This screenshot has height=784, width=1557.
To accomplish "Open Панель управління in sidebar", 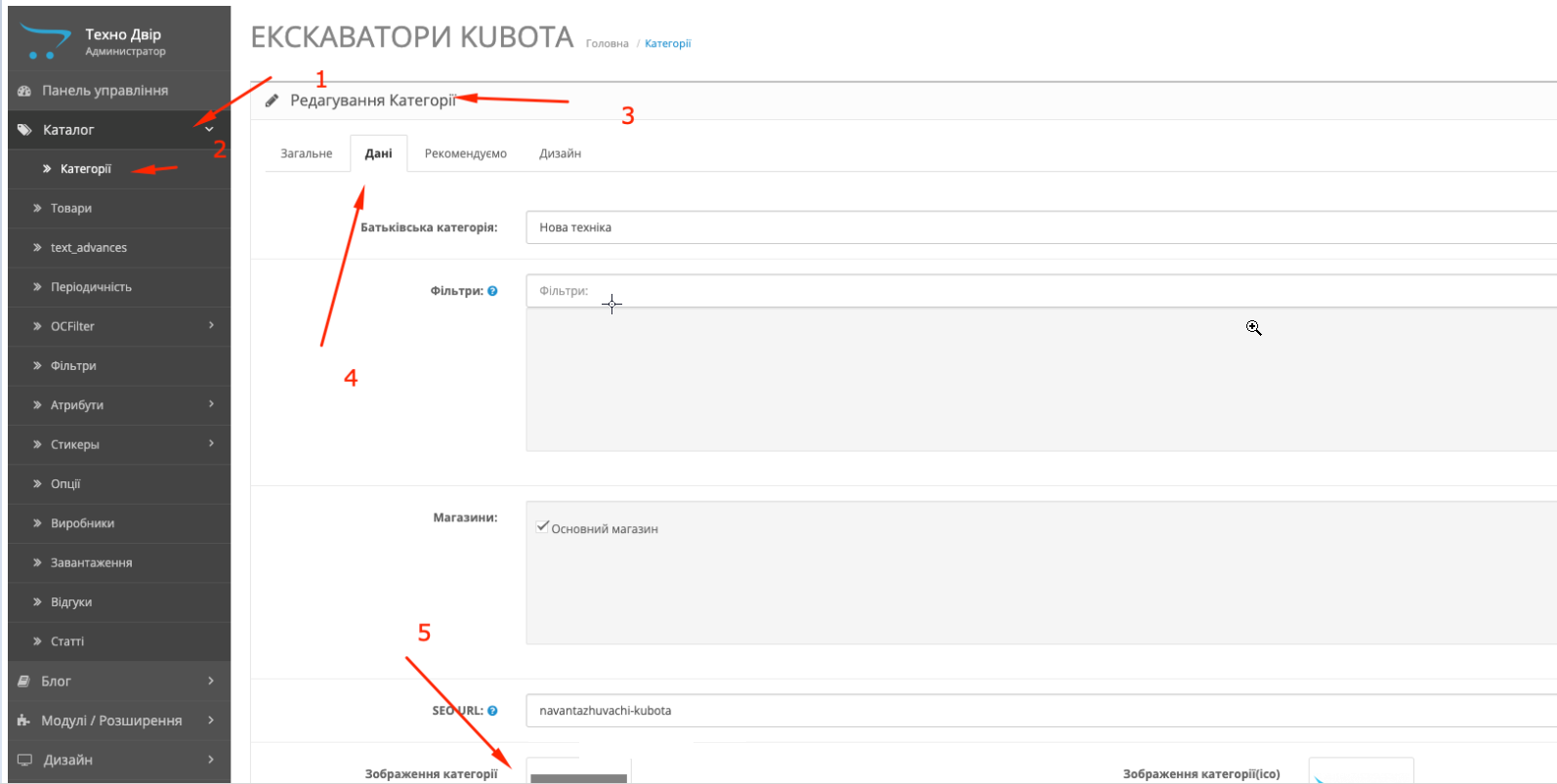I will [x=119, y=91].
